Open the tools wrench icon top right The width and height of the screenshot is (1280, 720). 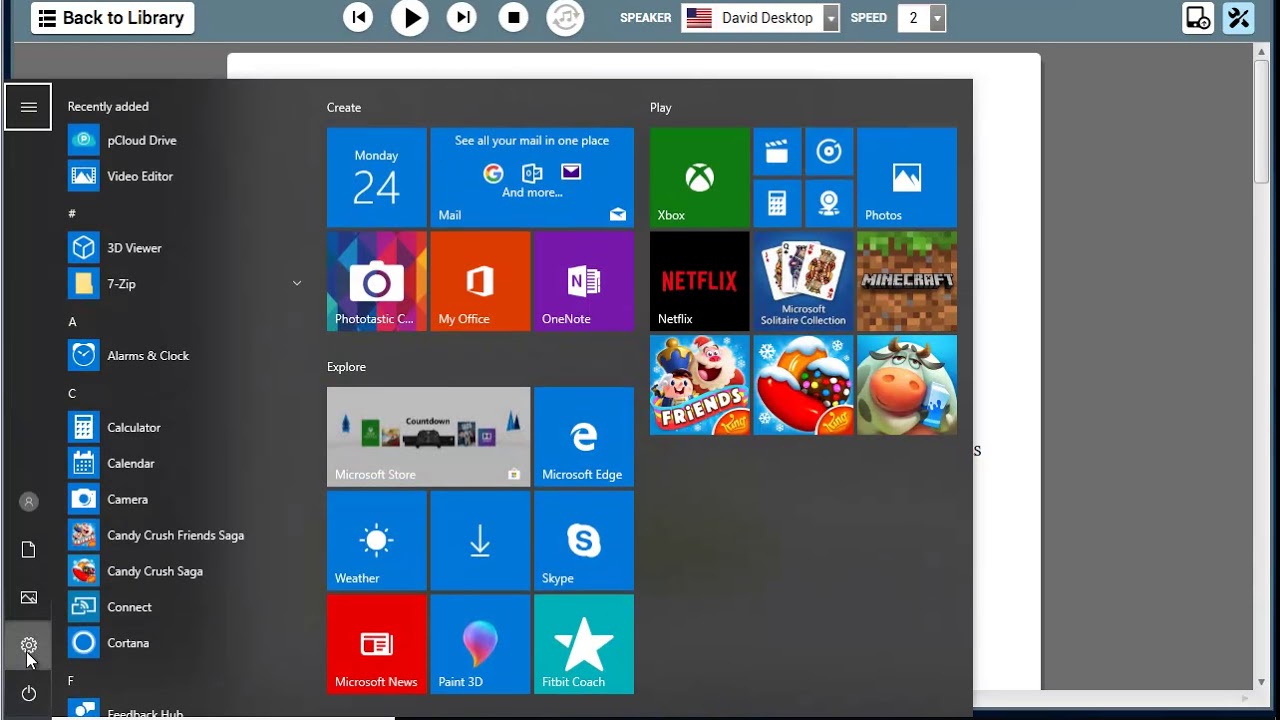[x=1238, y=18]
